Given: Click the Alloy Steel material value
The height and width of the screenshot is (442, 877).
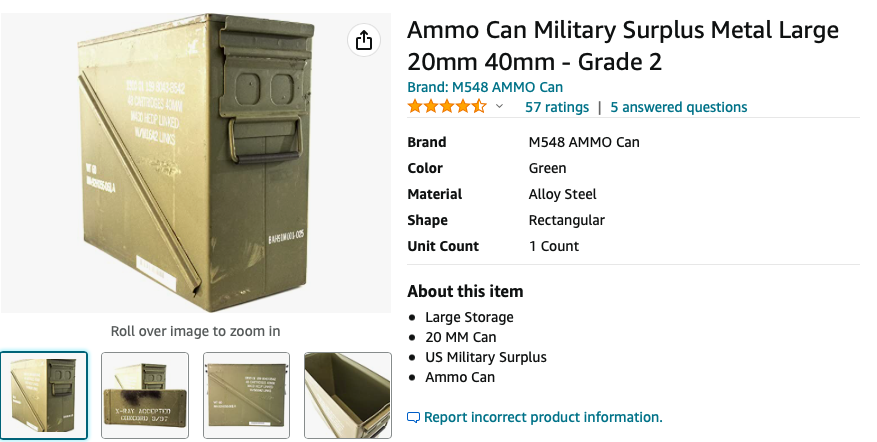Looking at the screenshot, I should [x=562, y=194].
